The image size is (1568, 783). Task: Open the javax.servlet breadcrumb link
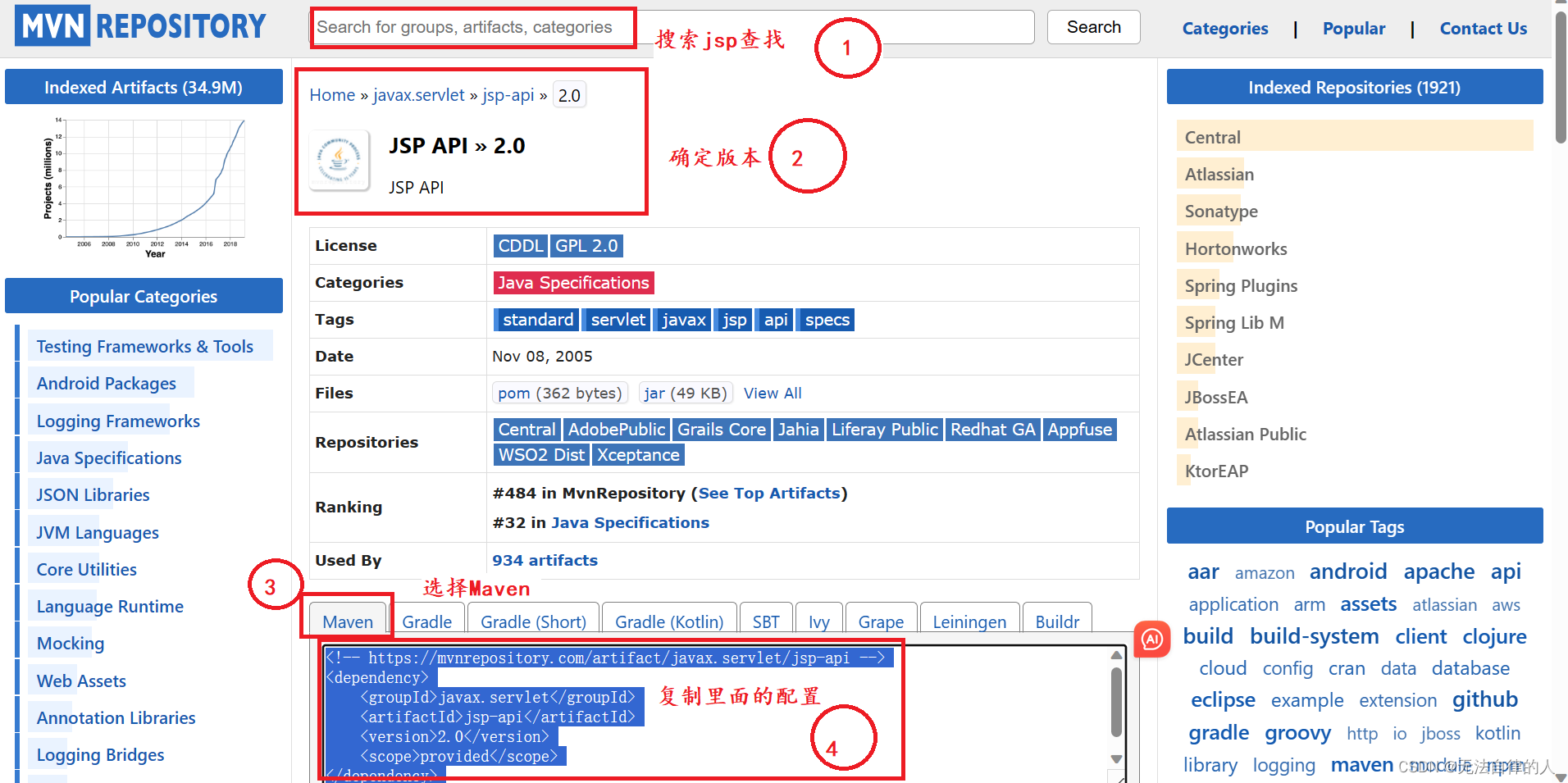tap(418, 94)
